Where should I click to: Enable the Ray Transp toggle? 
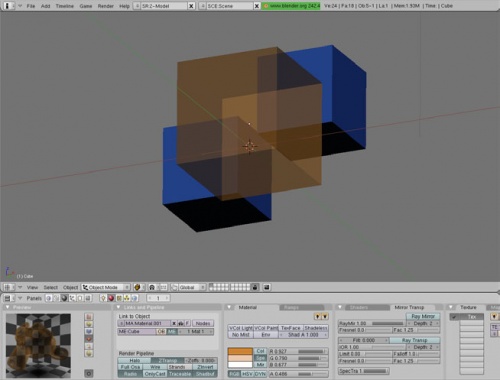[414, 340]
